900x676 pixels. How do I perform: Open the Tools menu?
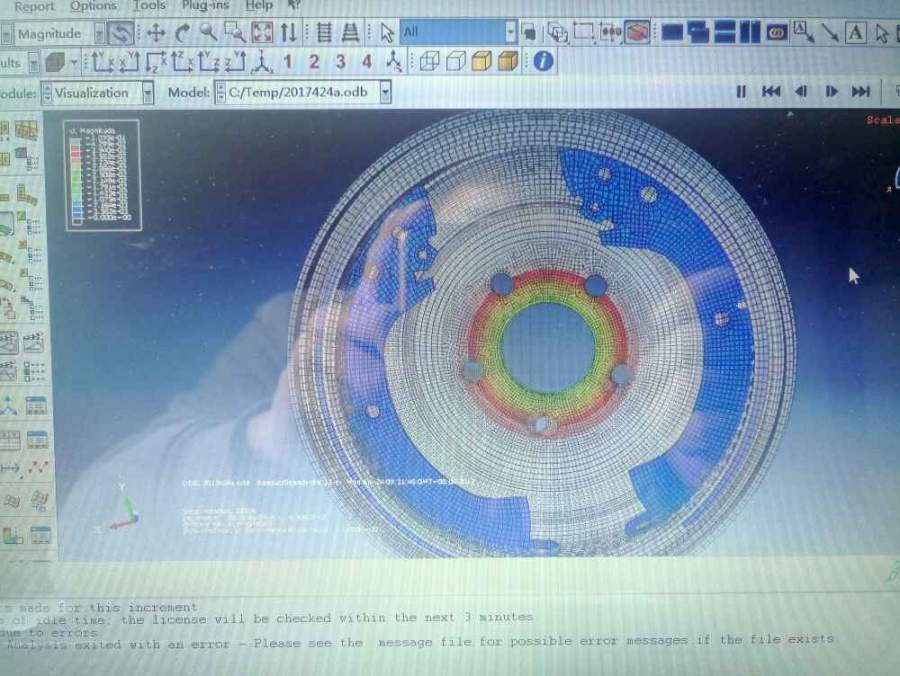149,6
